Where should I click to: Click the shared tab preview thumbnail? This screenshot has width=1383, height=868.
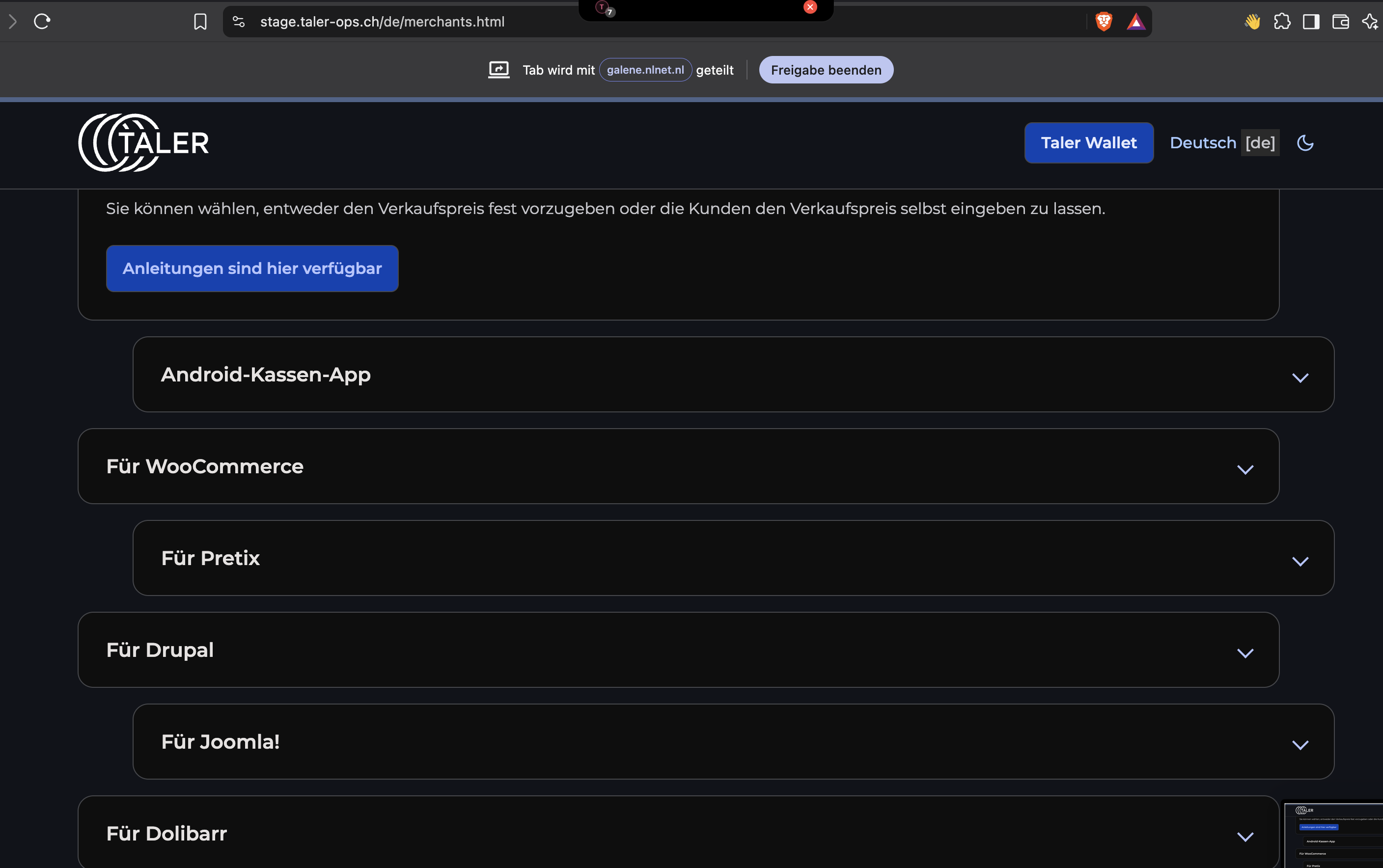pos(1333,836)
